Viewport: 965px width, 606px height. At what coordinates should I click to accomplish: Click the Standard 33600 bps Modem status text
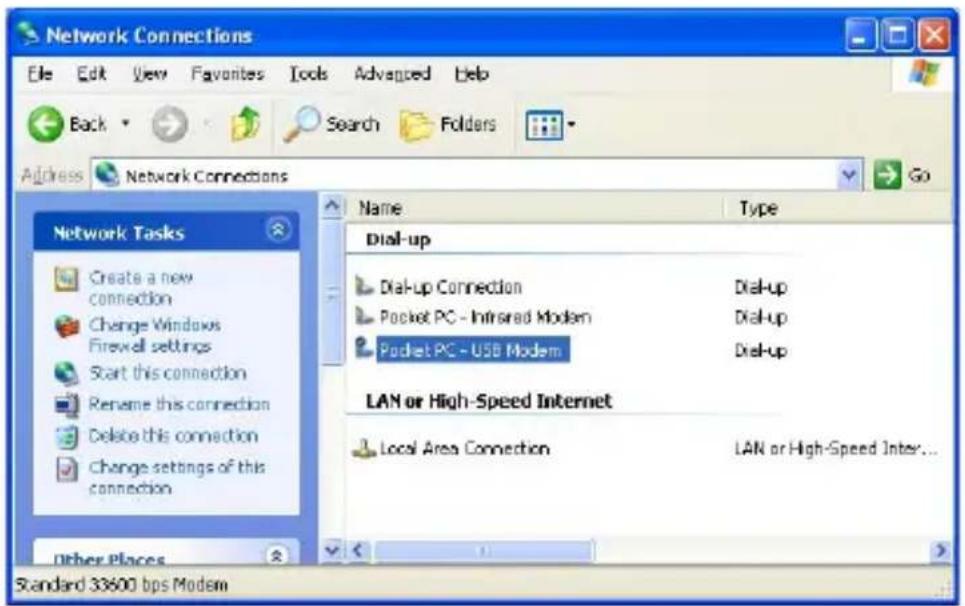(121, 584)
